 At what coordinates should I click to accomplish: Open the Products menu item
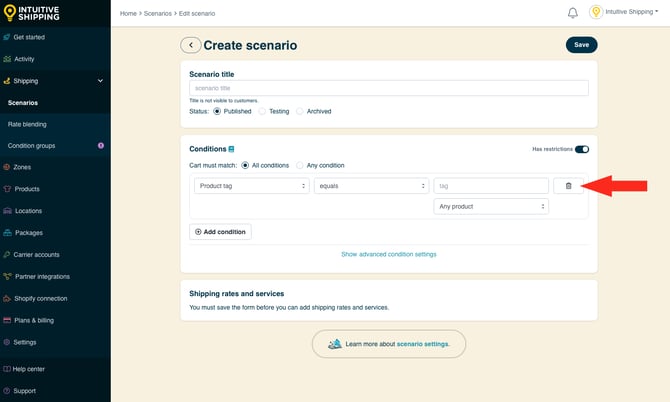pos(27,189)
